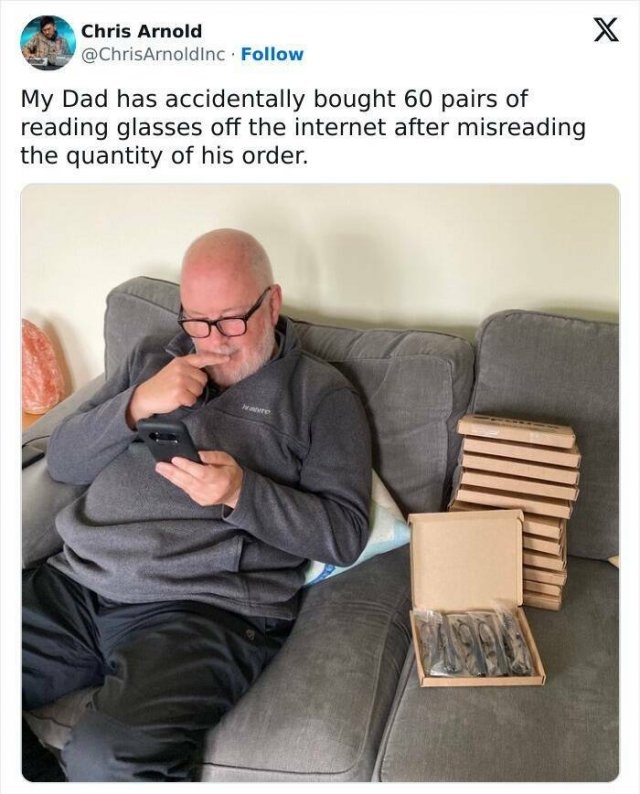Screen dimensions: 640x794
Task: Open the embedded photo of Dad
Action: [320, 483]
